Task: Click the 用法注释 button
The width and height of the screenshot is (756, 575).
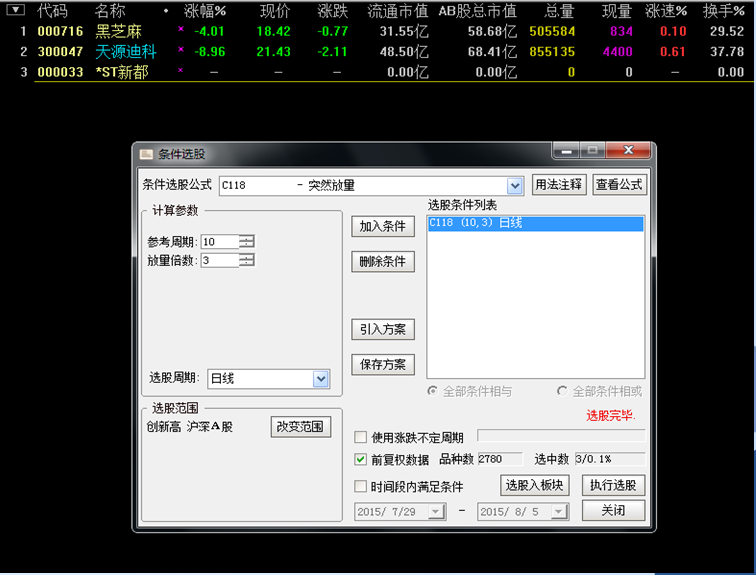Action: pyautogui.click(x=559, y=185)
